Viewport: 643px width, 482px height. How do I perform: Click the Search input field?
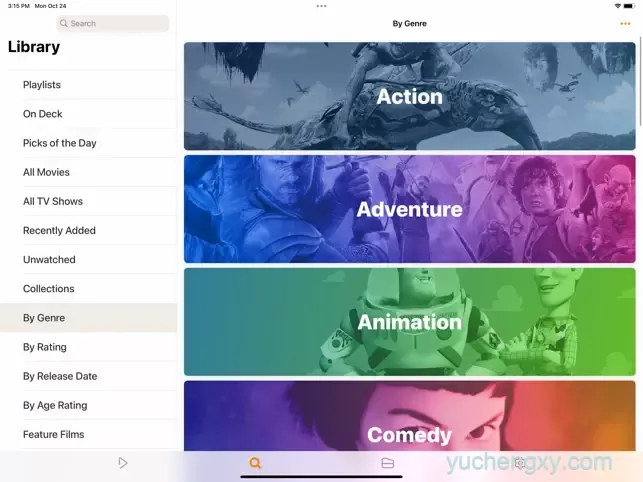coord(113,23)
